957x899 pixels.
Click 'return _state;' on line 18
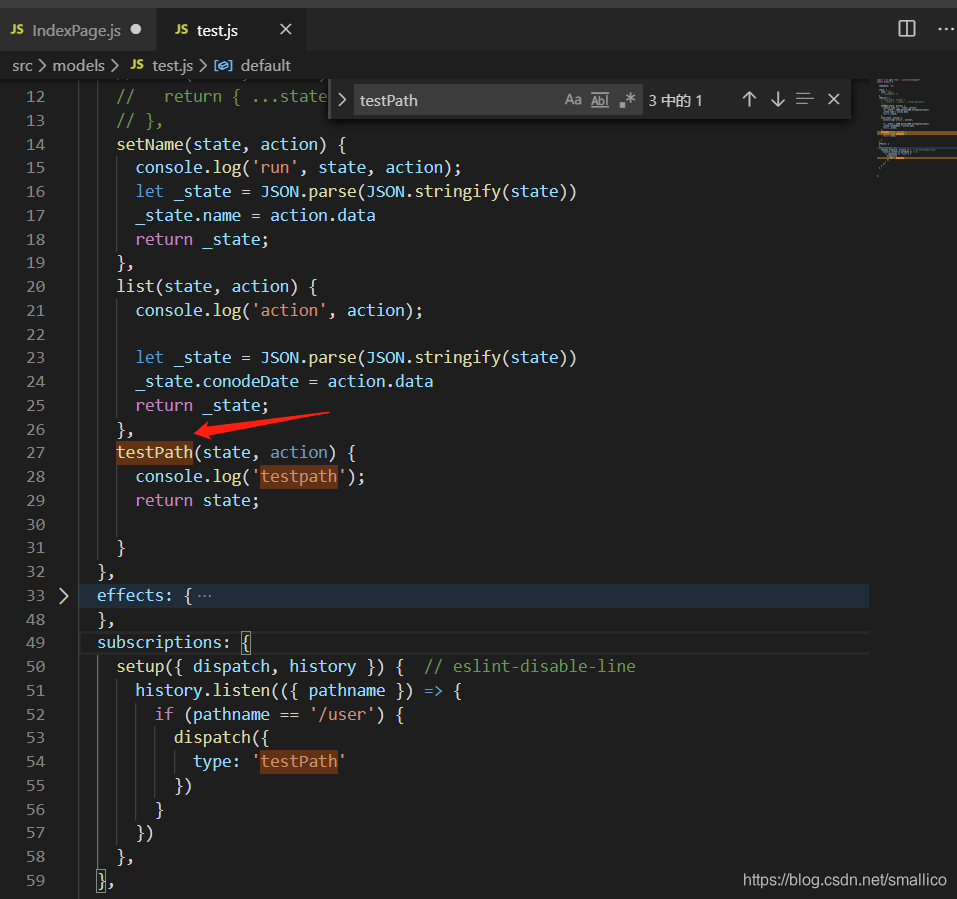[x=202, y=239]
